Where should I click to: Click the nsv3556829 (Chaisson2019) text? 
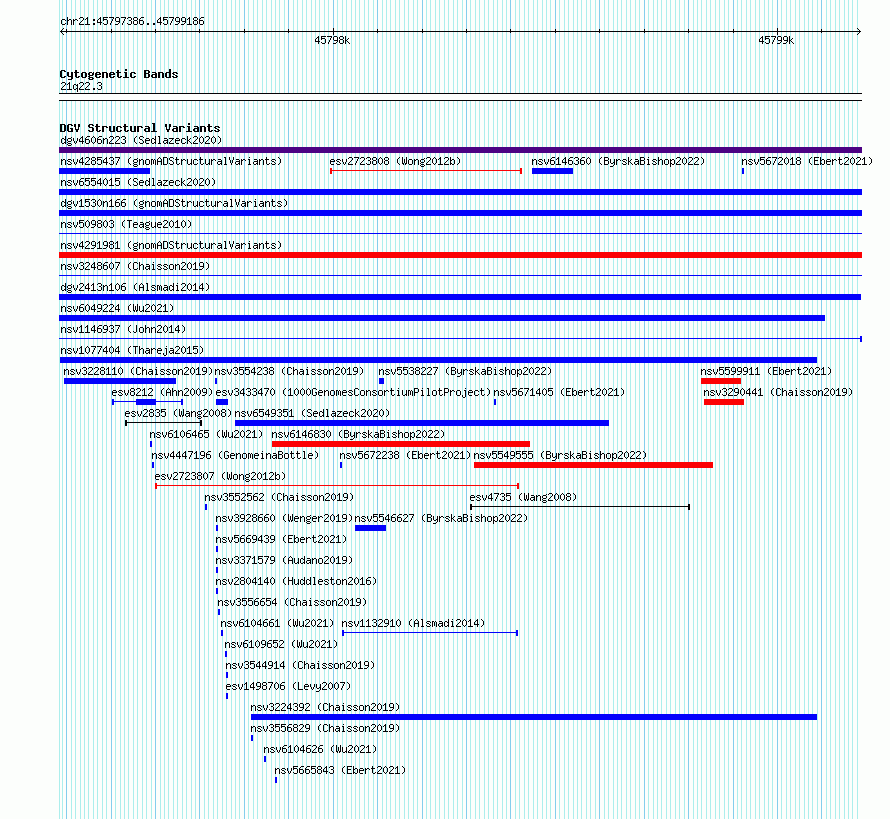coord(325,728)
